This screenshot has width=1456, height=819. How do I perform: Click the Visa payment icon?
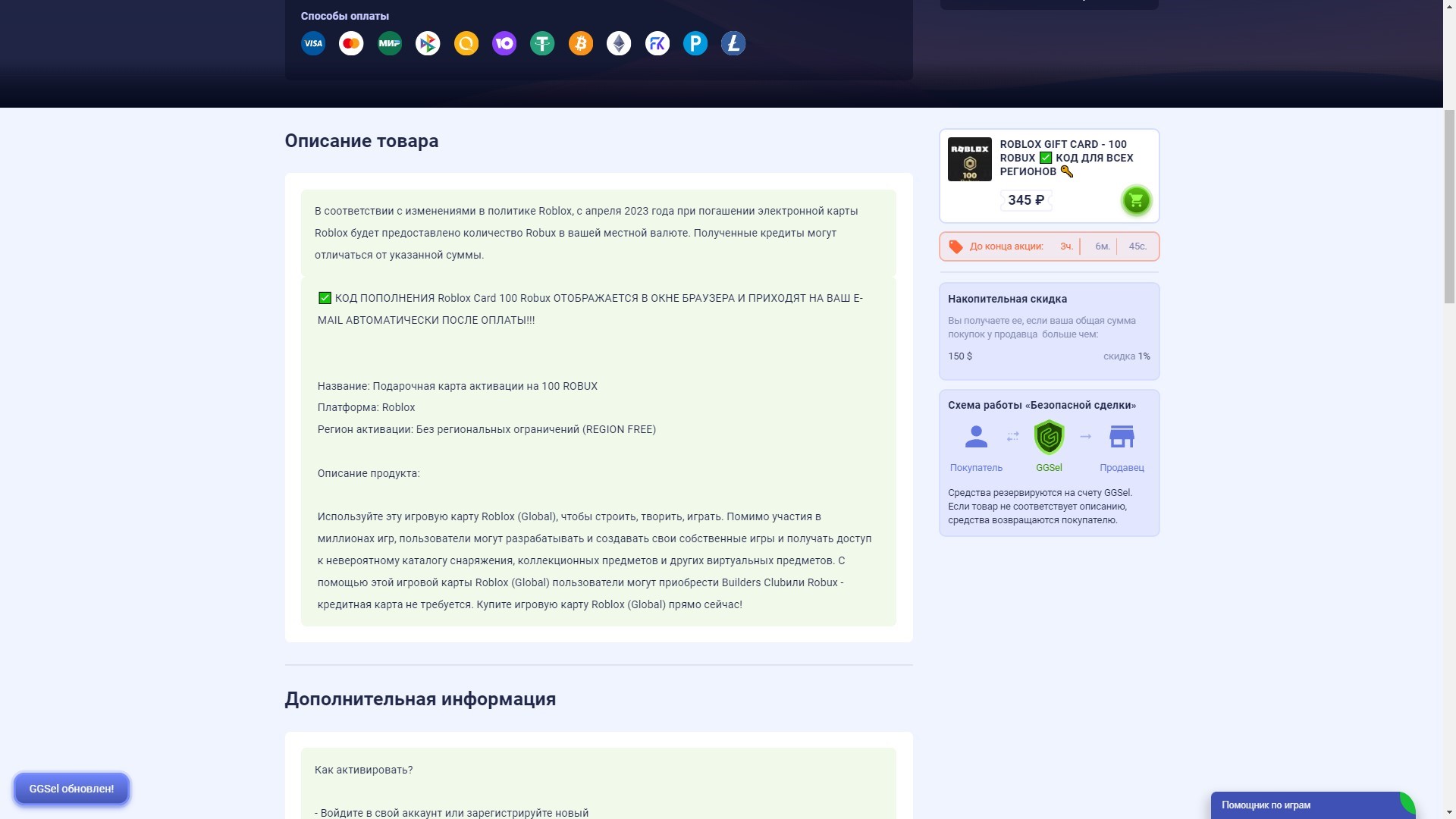click(x=313, y=43)
